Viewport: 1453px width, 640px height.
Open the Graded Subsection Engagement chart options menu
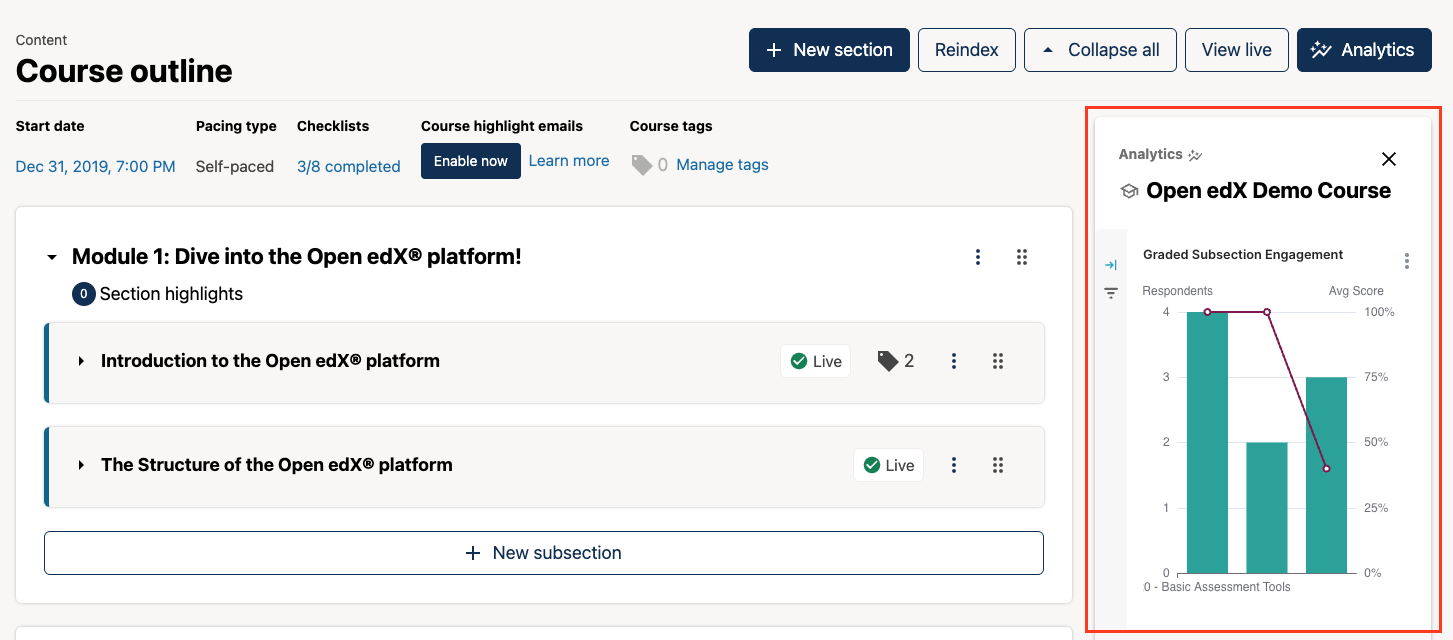pos(1407,260)
